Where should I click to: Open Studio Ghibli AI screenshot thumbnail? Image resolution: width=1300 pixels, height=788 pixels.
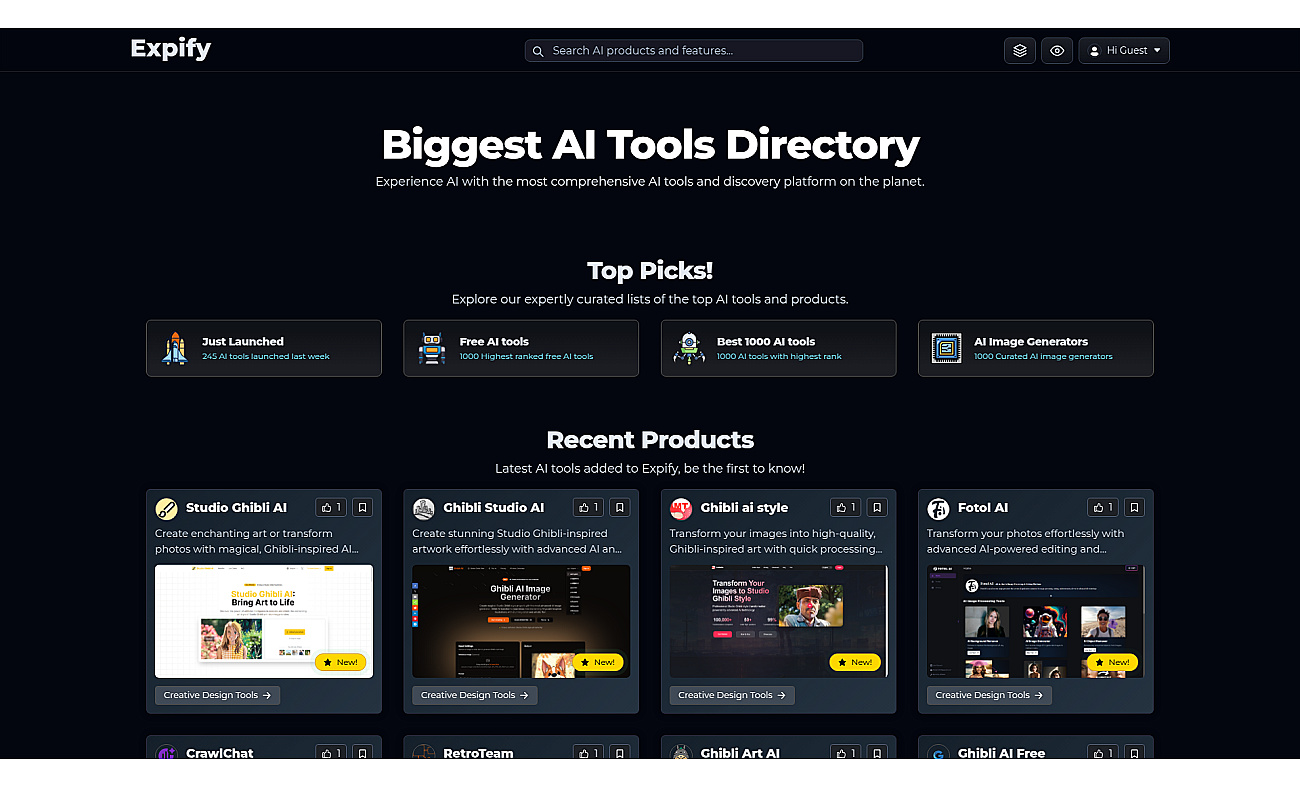[264, 621]
